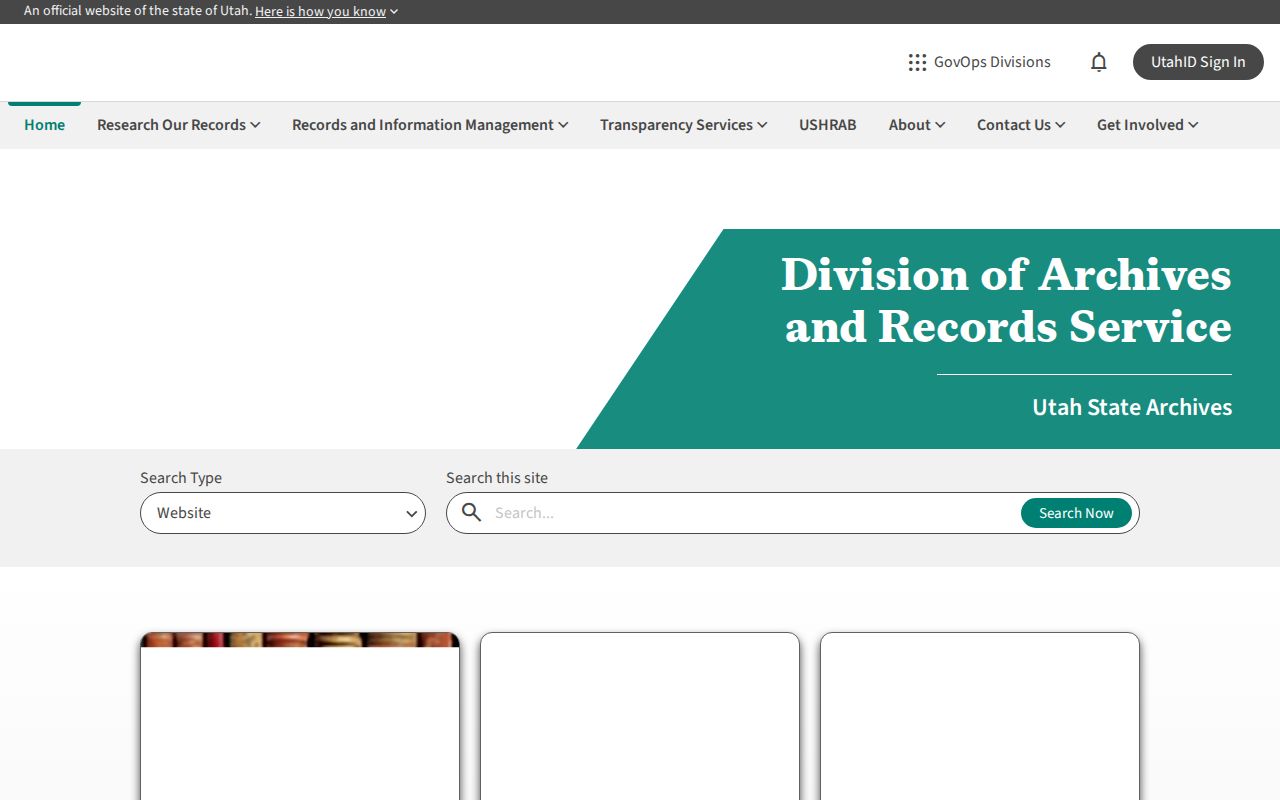1280x800 pixels.
Task: Expand the chevron beside 'Here is how you know'
Action: [394, 12]
